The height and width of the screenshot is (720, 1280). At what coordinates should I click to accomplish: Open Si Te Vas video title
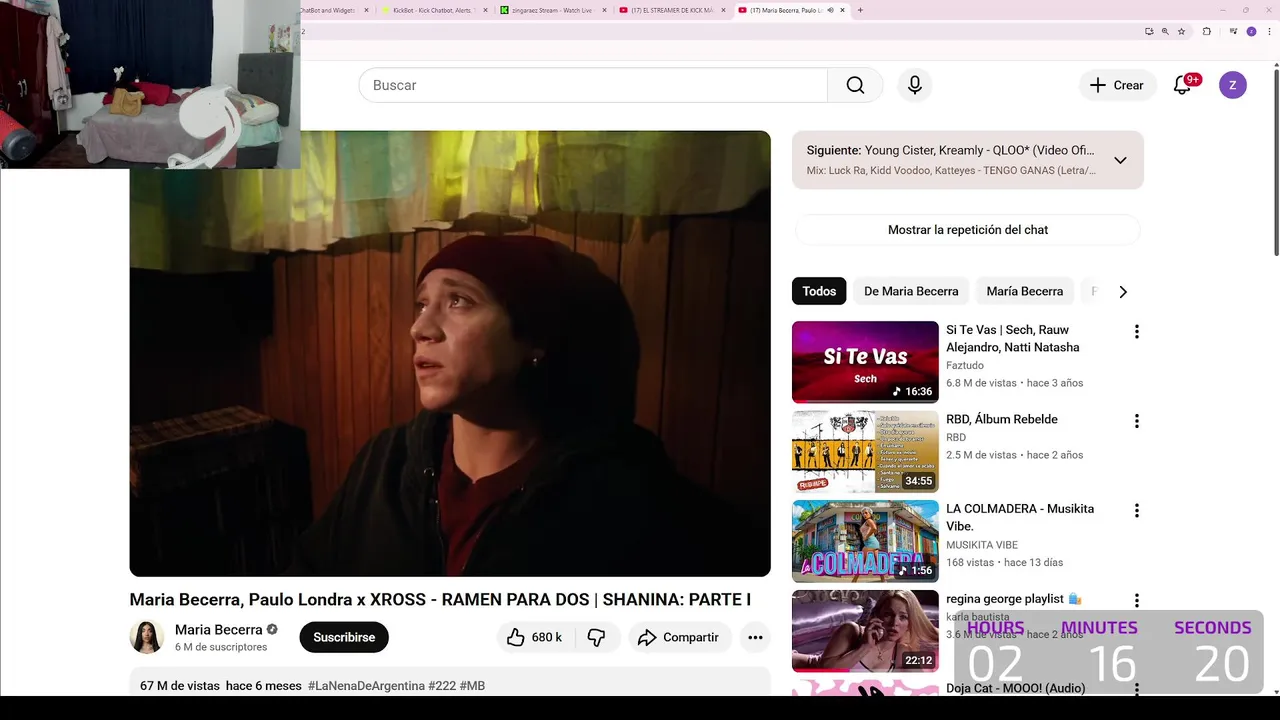1013,338
